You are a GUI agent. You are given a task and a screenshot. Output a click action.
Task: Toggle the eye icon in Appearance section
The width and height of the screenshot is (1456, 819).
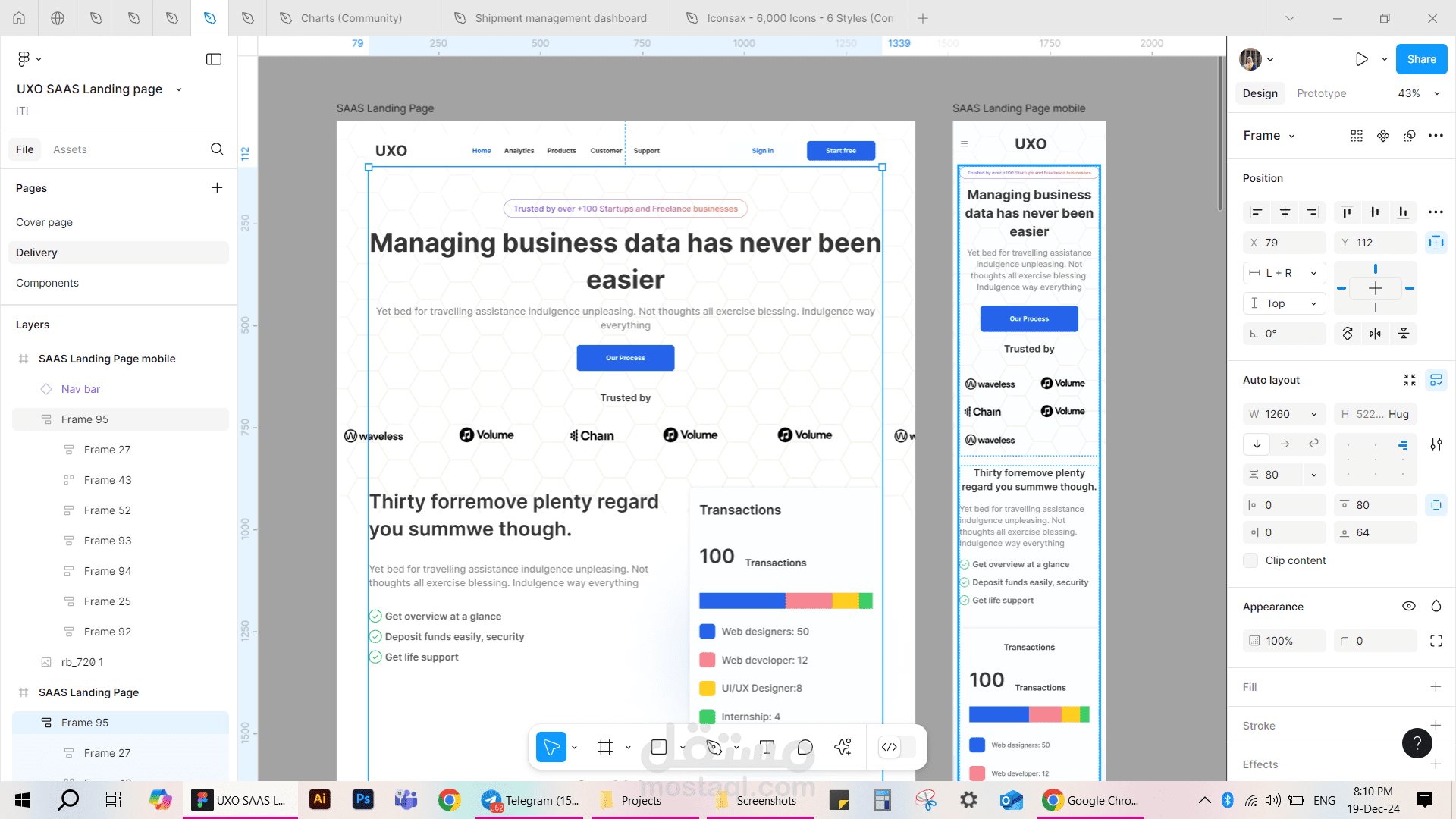click(1408, 607)
